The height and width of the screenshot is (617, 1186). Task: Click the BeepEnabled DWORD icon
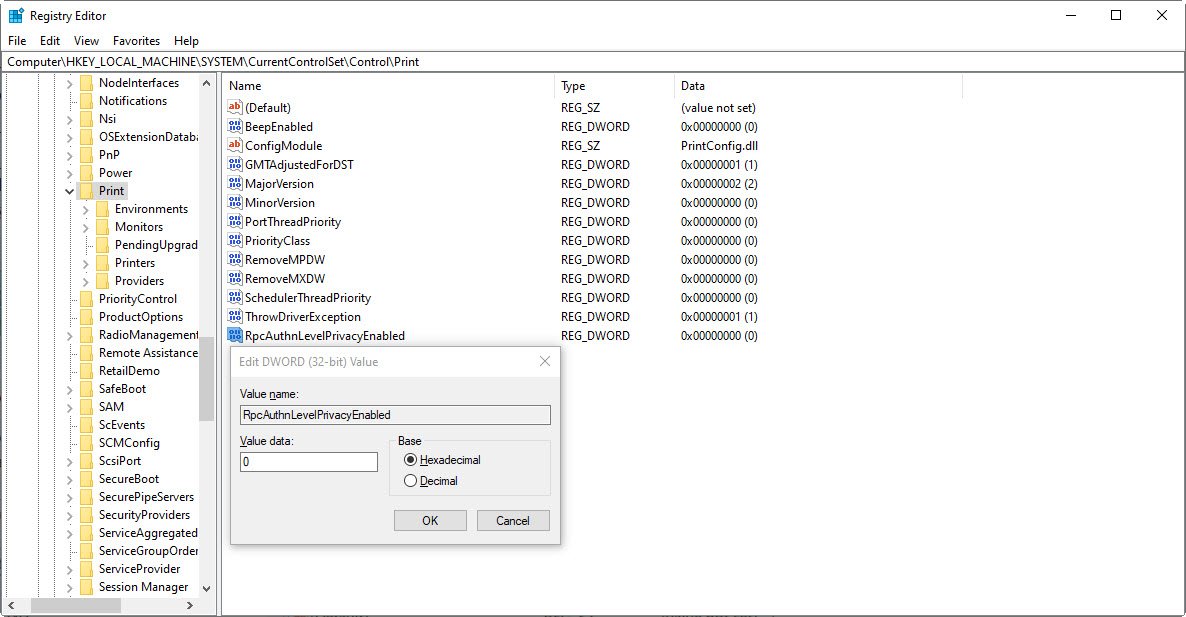point(234,126)
